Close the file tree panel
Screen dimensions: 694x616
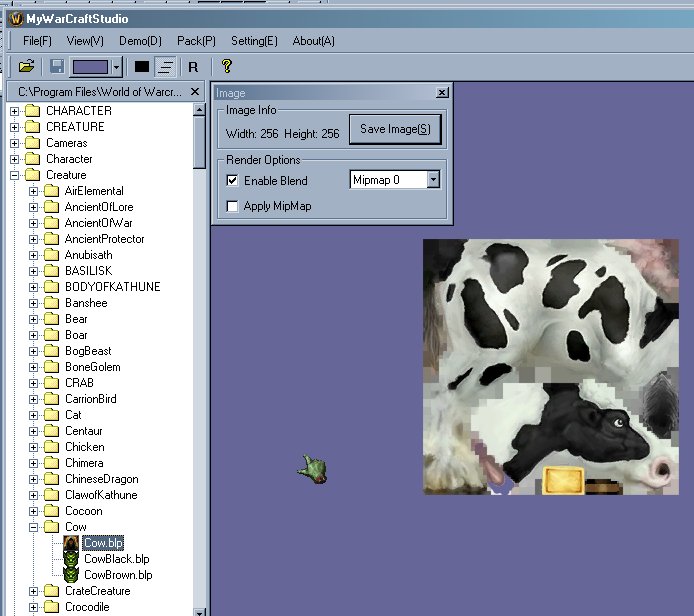(x=194, y=92)
